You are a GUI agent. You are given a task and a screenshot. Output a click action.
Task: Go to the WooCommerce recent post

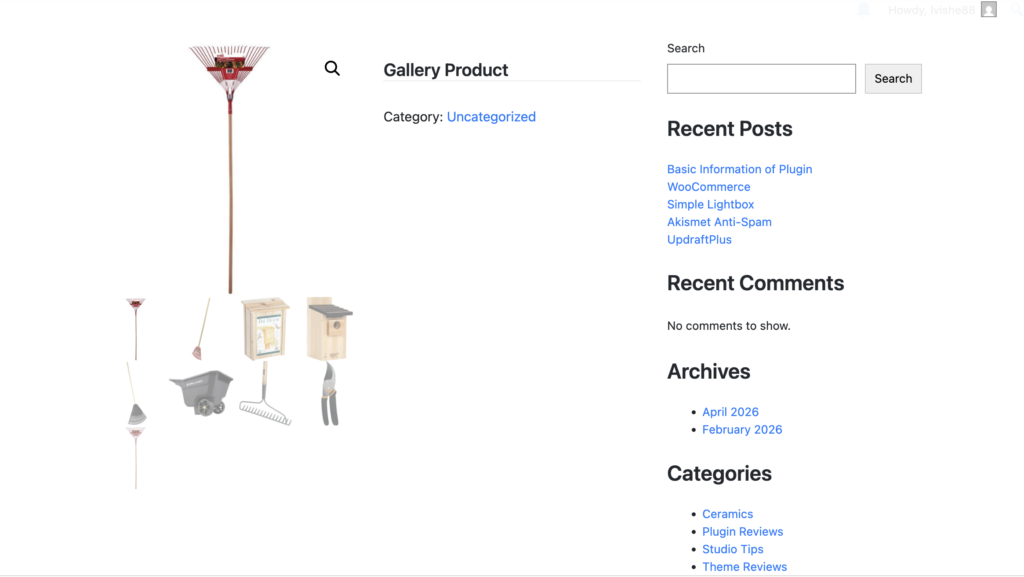(x=708, y=187)
